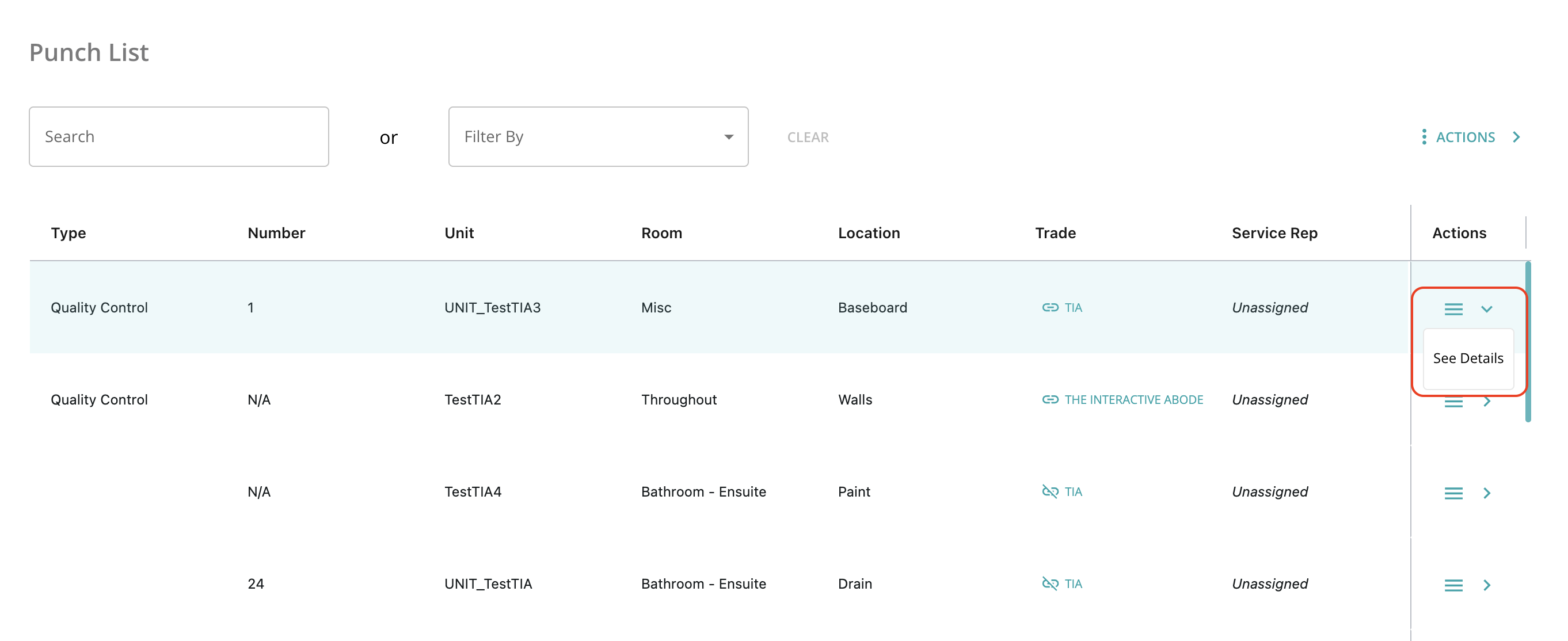Click Bathroom - Ensuite in UNIT_TestTIA row

click(703, 583)
